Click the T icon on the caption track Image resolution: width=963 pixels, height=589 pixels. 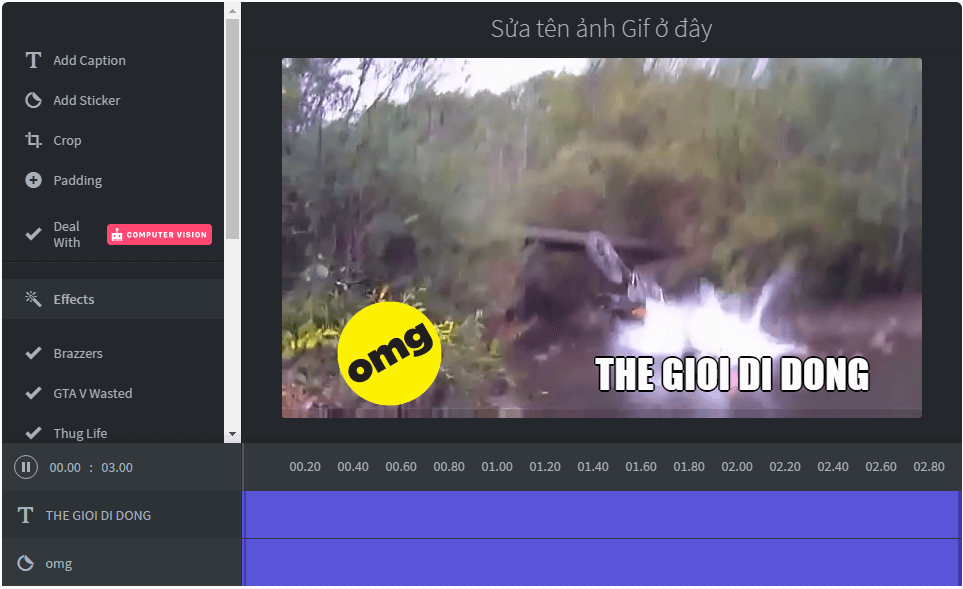(x=25, y=515)
